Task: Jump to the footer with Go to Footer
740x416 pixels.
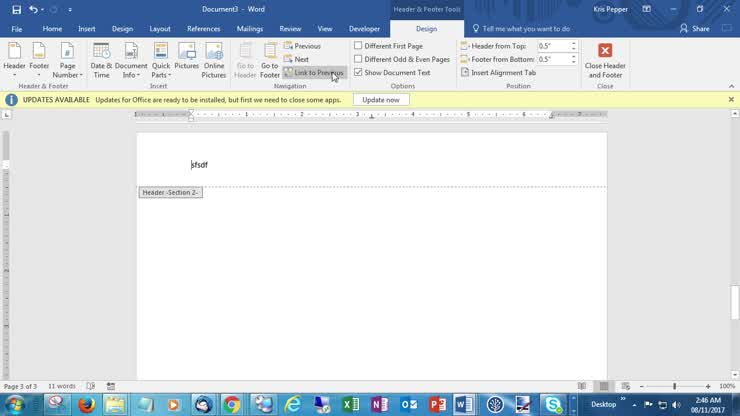Action: coord(269,59)
